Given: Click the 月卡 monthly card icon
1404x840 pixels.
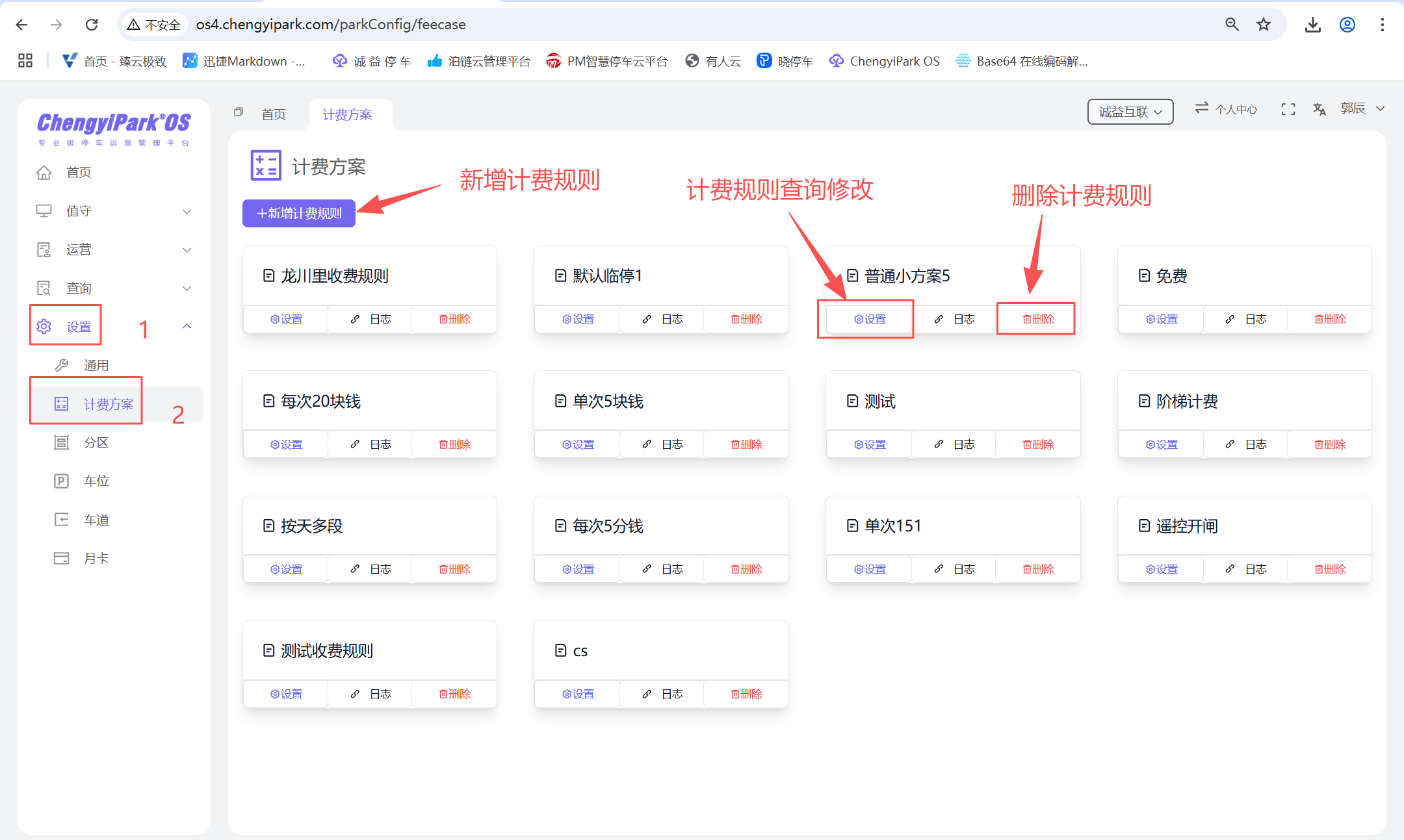Looking at the screenshot, I should (x=61, y=557).
